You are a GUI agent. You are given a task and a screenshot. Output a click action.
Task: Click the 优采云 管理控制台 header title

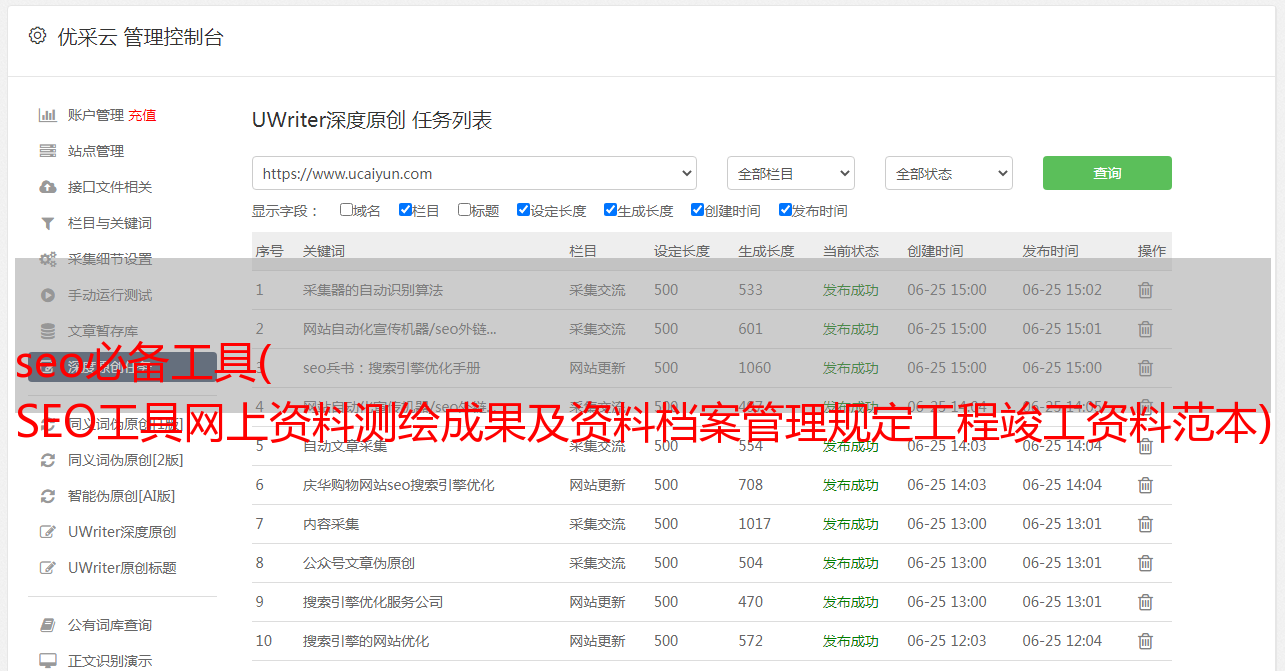tap(140, 37)
